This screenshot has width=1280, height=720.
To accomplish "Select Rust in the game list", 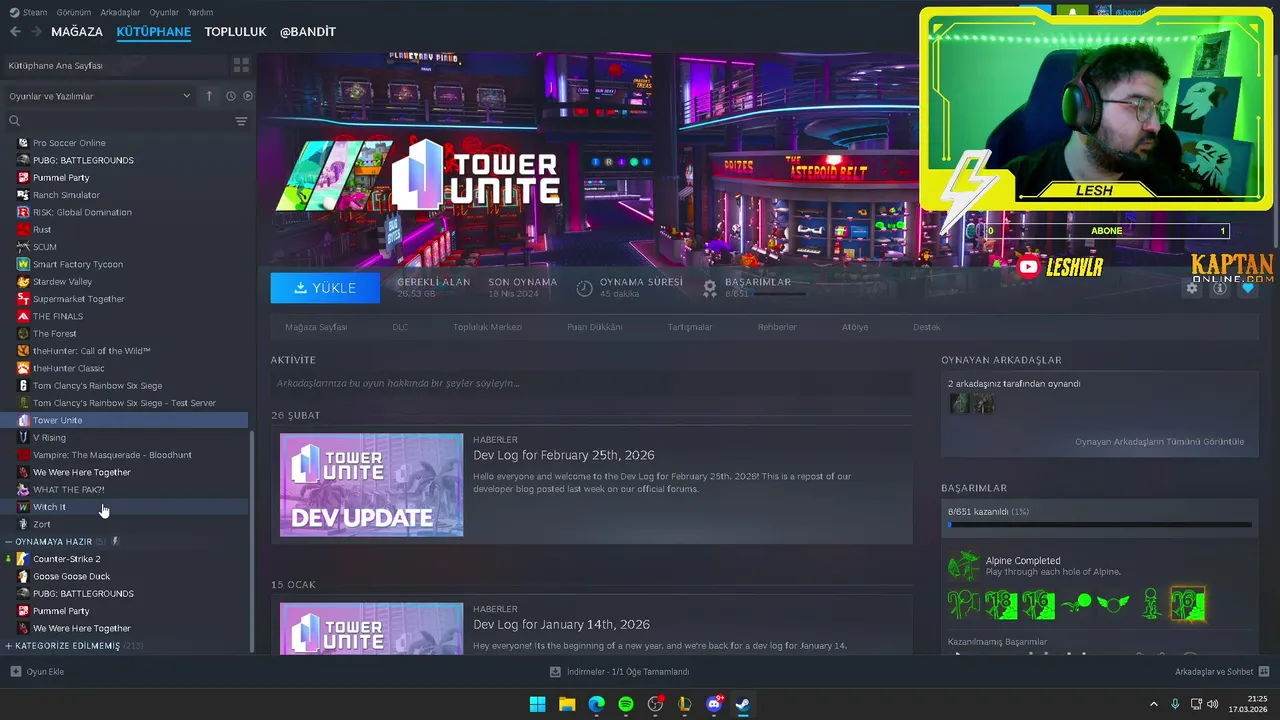I will point(124,230).
